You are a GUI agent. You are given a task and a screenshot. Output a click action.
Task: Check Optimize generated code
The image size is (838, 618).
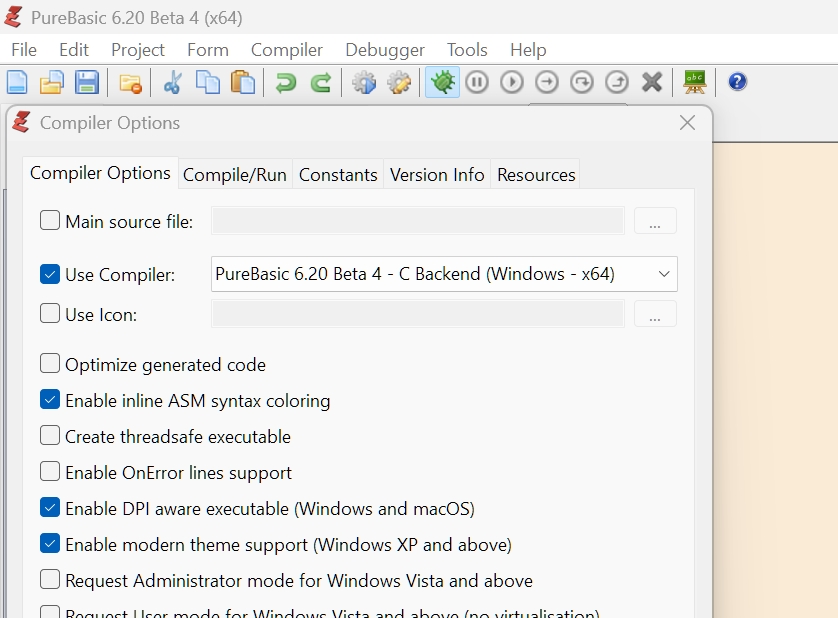click(x=50, y=364)
